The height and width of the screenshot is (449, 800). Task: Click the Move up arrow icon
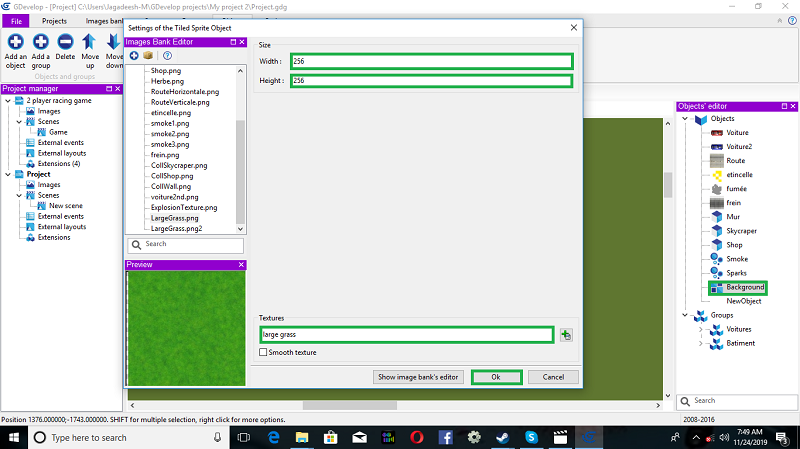pos(89,42)
